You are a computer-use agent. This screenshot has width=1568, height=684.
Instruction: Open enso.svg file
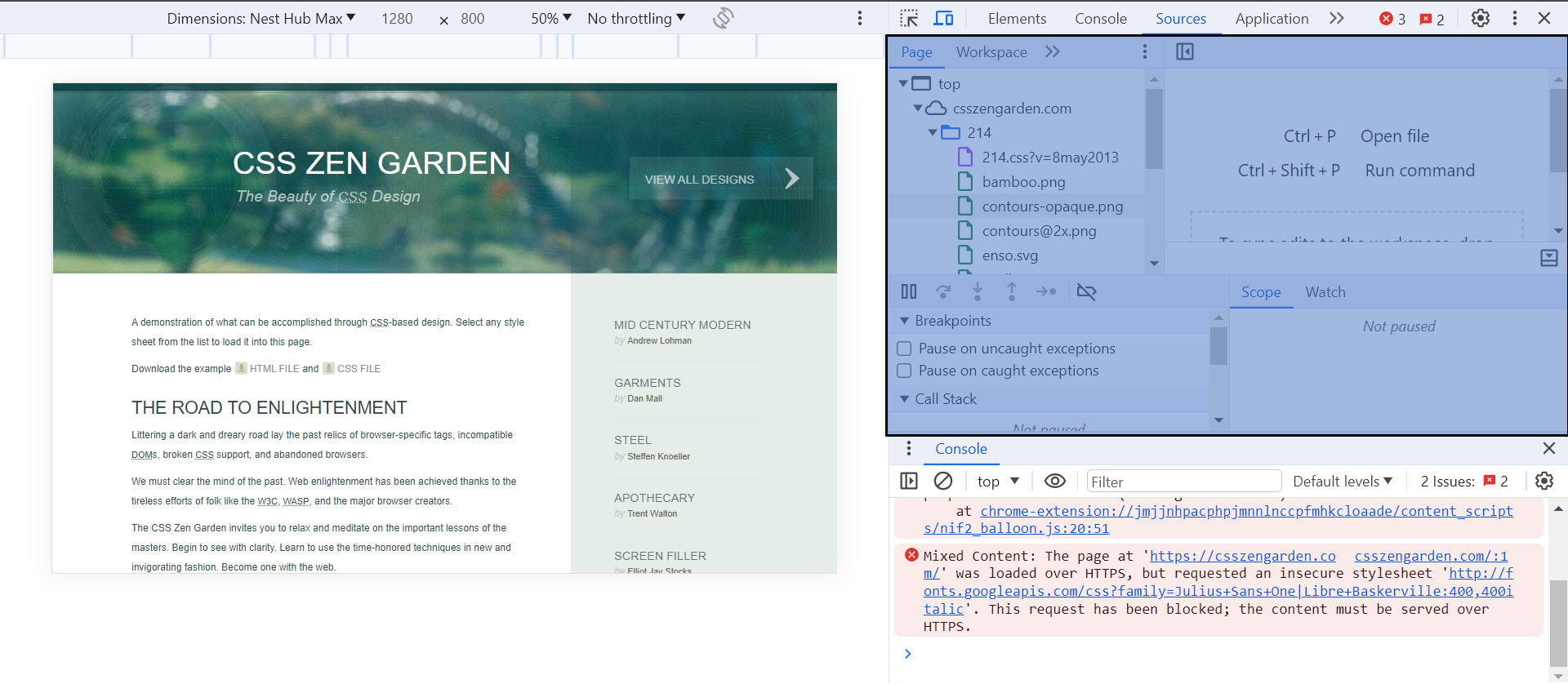(x=1009, y=255)
